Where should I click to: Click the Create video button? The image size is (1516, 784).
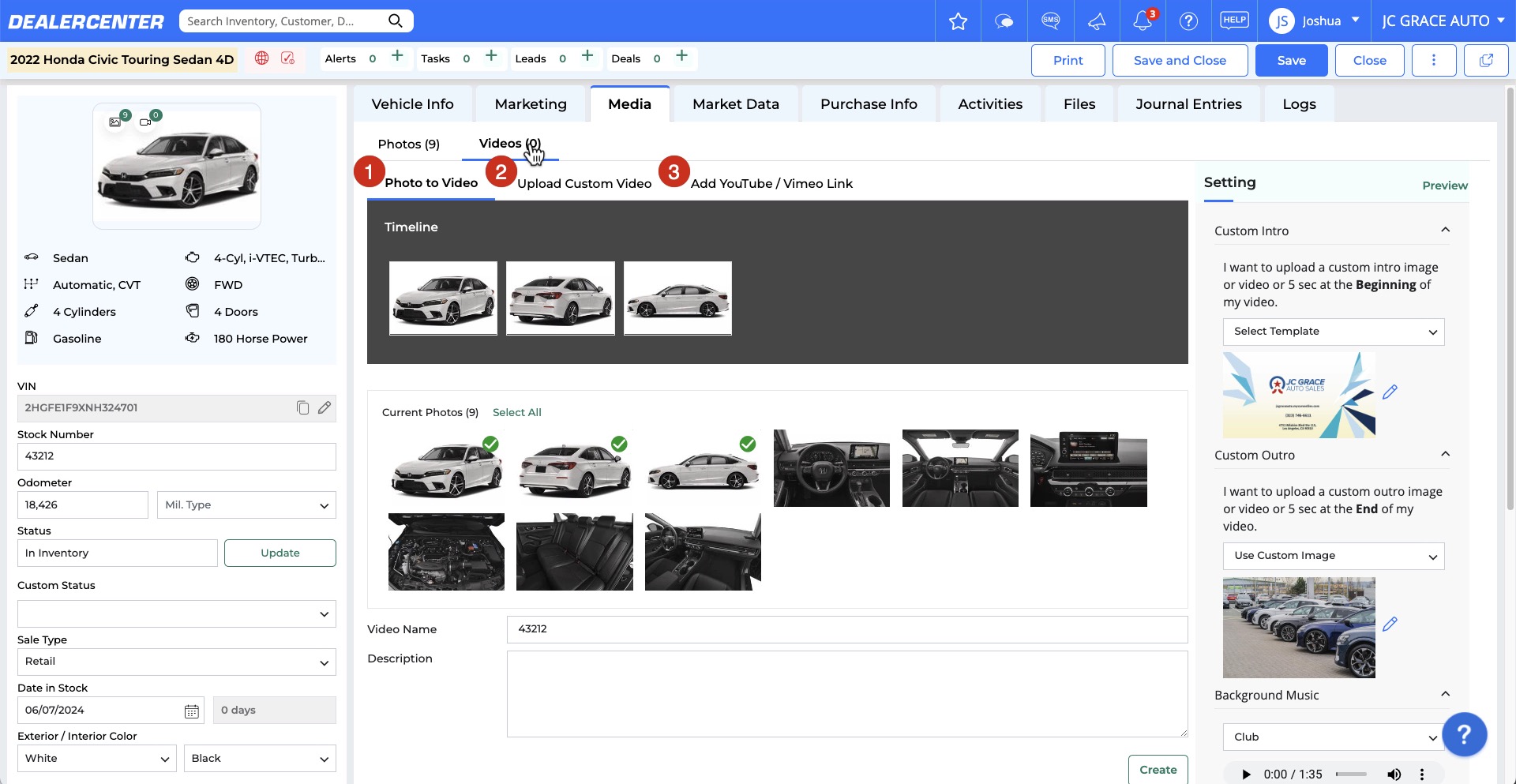[1158, 770]
